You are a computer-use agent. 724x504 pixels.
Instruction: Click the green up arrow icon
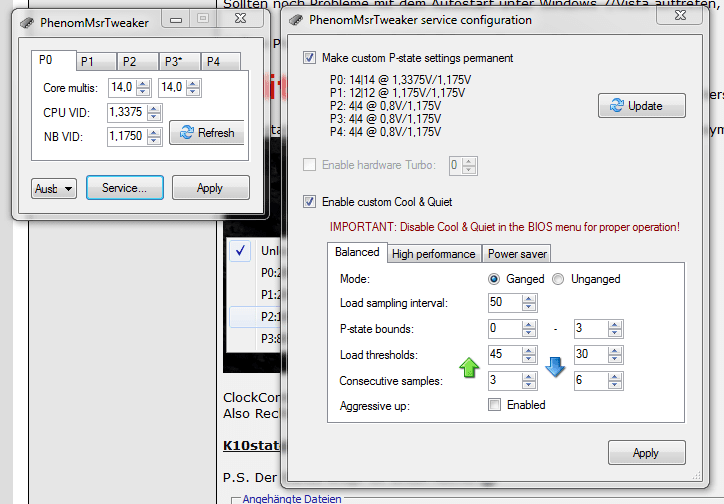469,367
